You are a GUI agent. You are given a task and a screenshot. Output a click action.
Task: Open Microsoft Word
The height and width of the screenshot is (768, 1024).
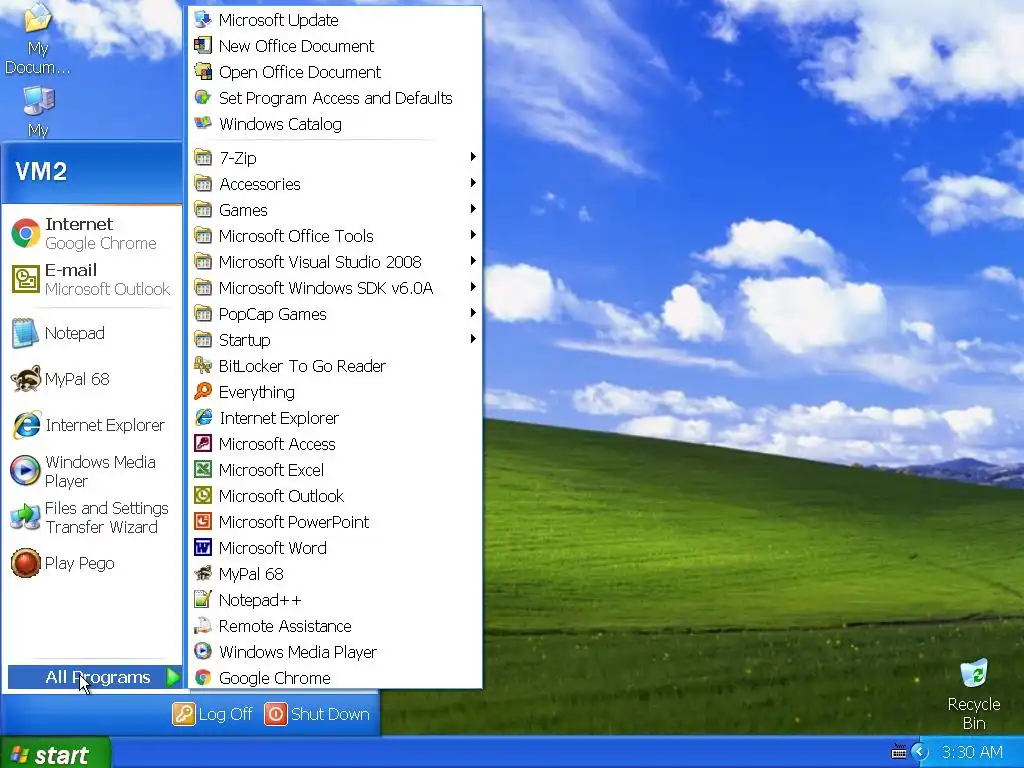coord(335,548)
